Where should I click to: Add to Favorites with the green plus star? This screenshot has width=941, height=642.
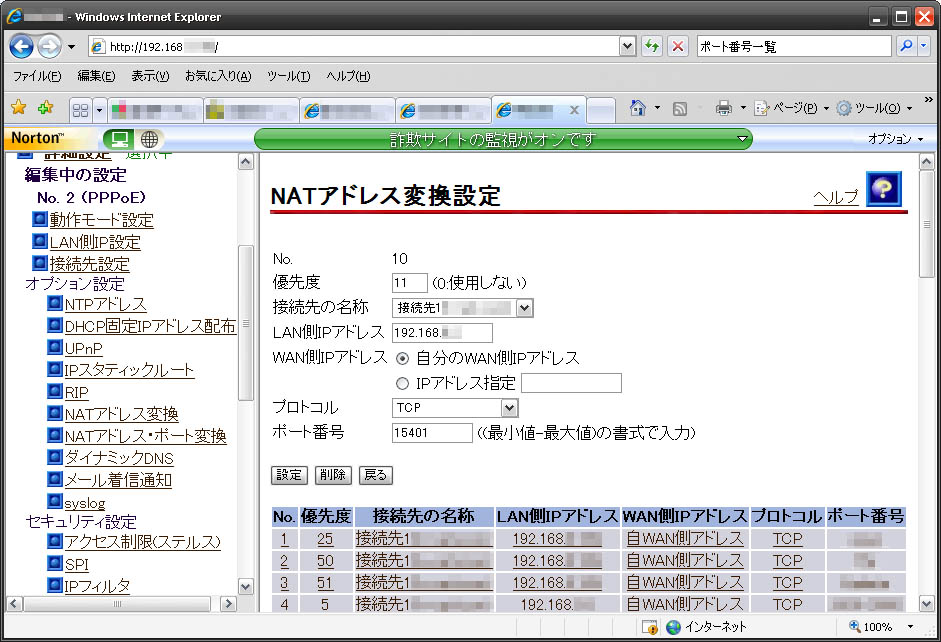tap(46, 107)
